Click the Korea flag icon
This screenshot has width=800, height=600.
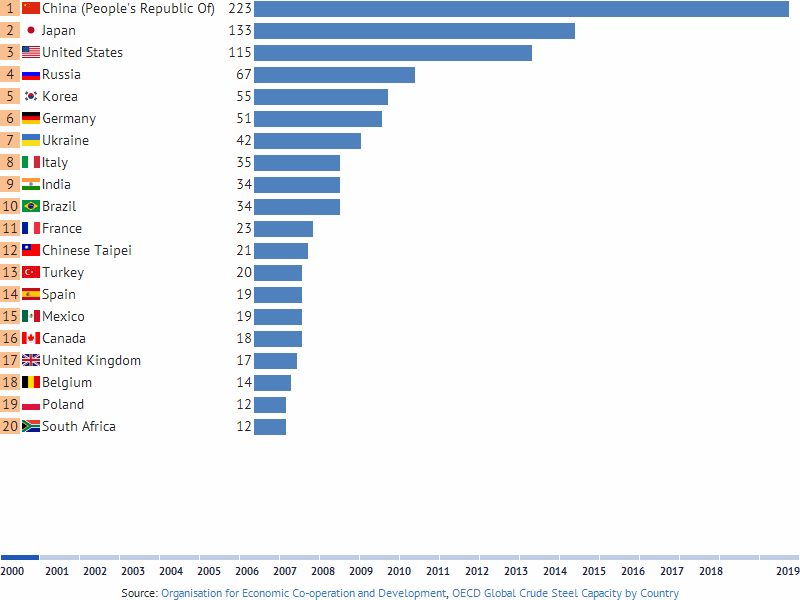30,96
